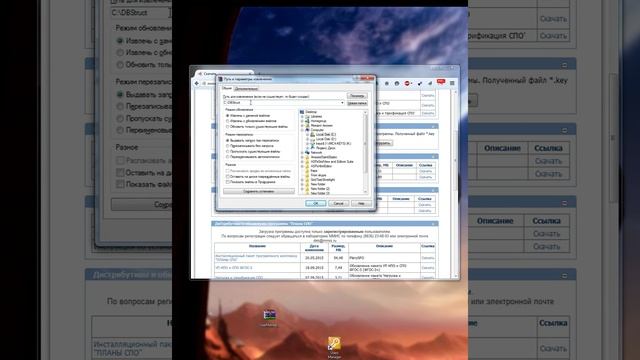Click the 'Сохранить установки' button
Image resolution: width=640 pixels, height=360 pixels.
tap(259, 191)
